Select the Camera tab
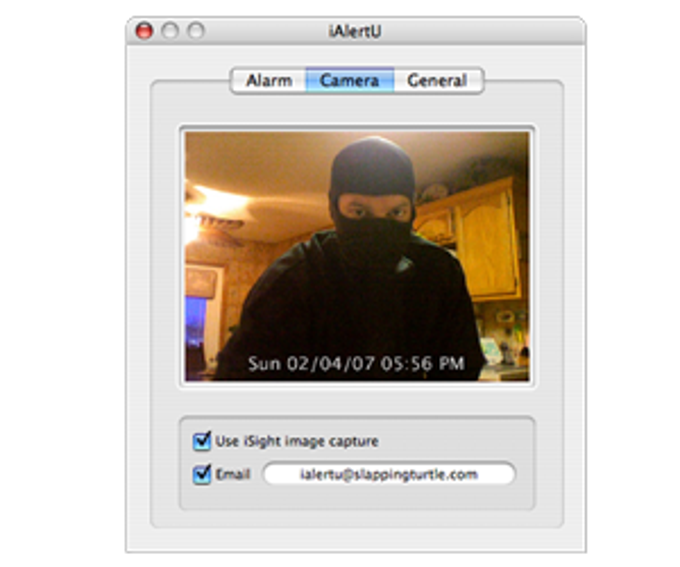Screen dimensions: 680x567 tap(350, 81)
